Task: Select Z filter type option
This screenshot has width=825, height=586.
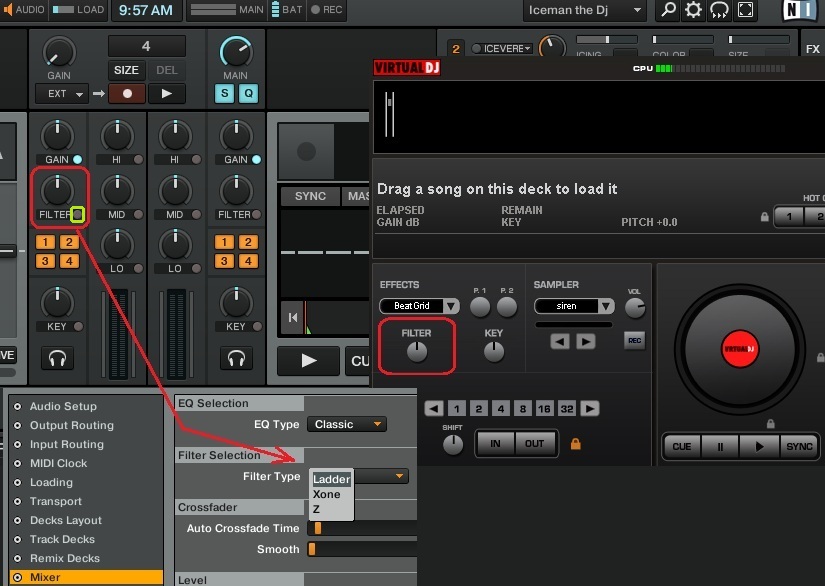Action: (x=316, y=509)
